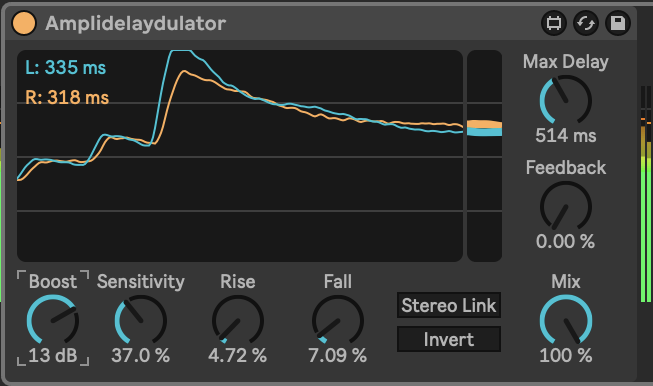Click the Save Preset disk icon
Screen dimensions: 653x386
618,23
